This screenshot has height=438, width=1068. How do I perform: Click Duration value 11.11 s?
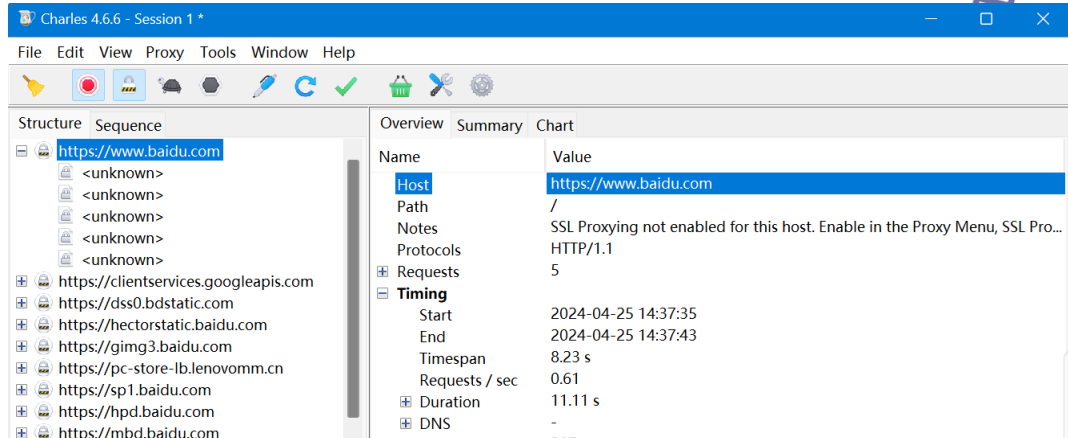point(575,401)
